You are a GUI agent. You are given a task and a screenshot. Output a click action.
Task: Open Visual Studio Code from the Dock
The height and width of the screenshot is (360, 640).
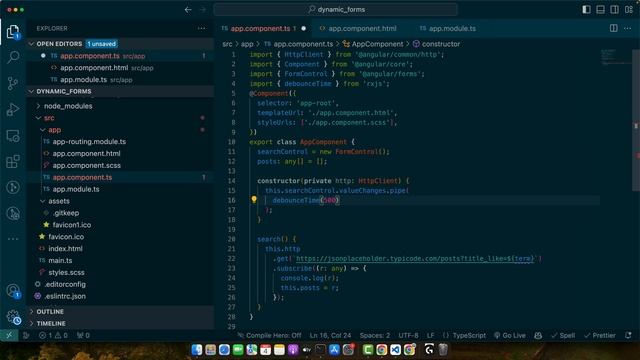(x=396, y=349)
